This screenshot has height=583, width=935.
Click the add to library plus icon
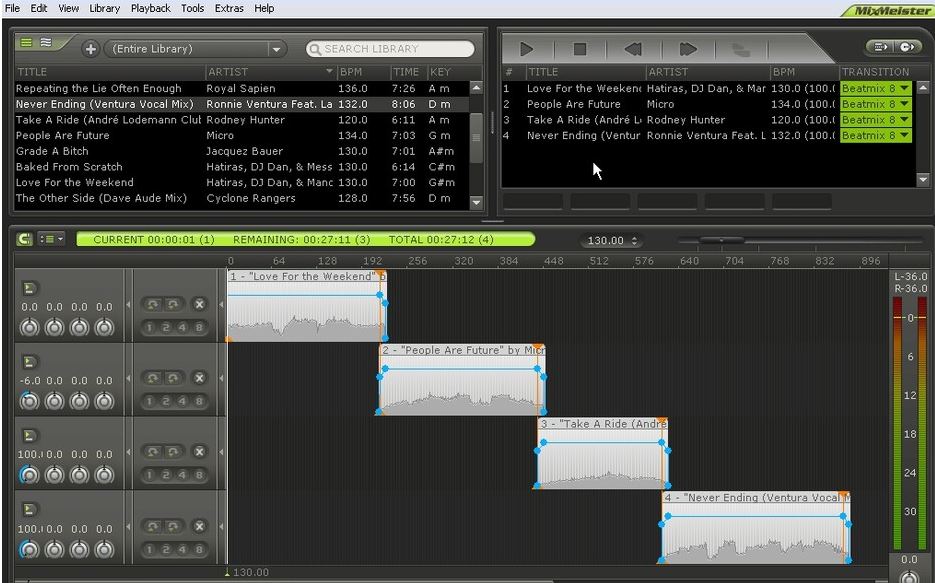(91, 49)
